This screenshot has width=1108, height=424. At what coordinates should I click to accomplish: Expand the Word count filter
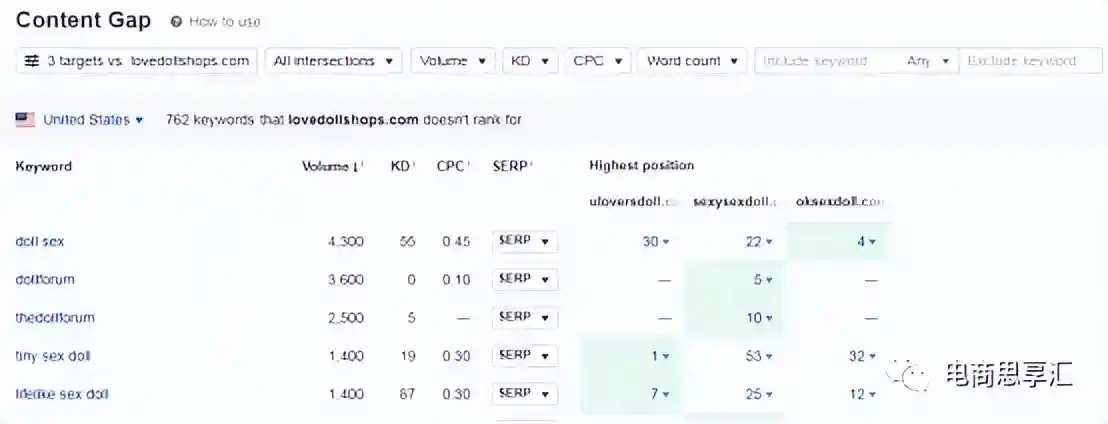click(x=692, y=61)
